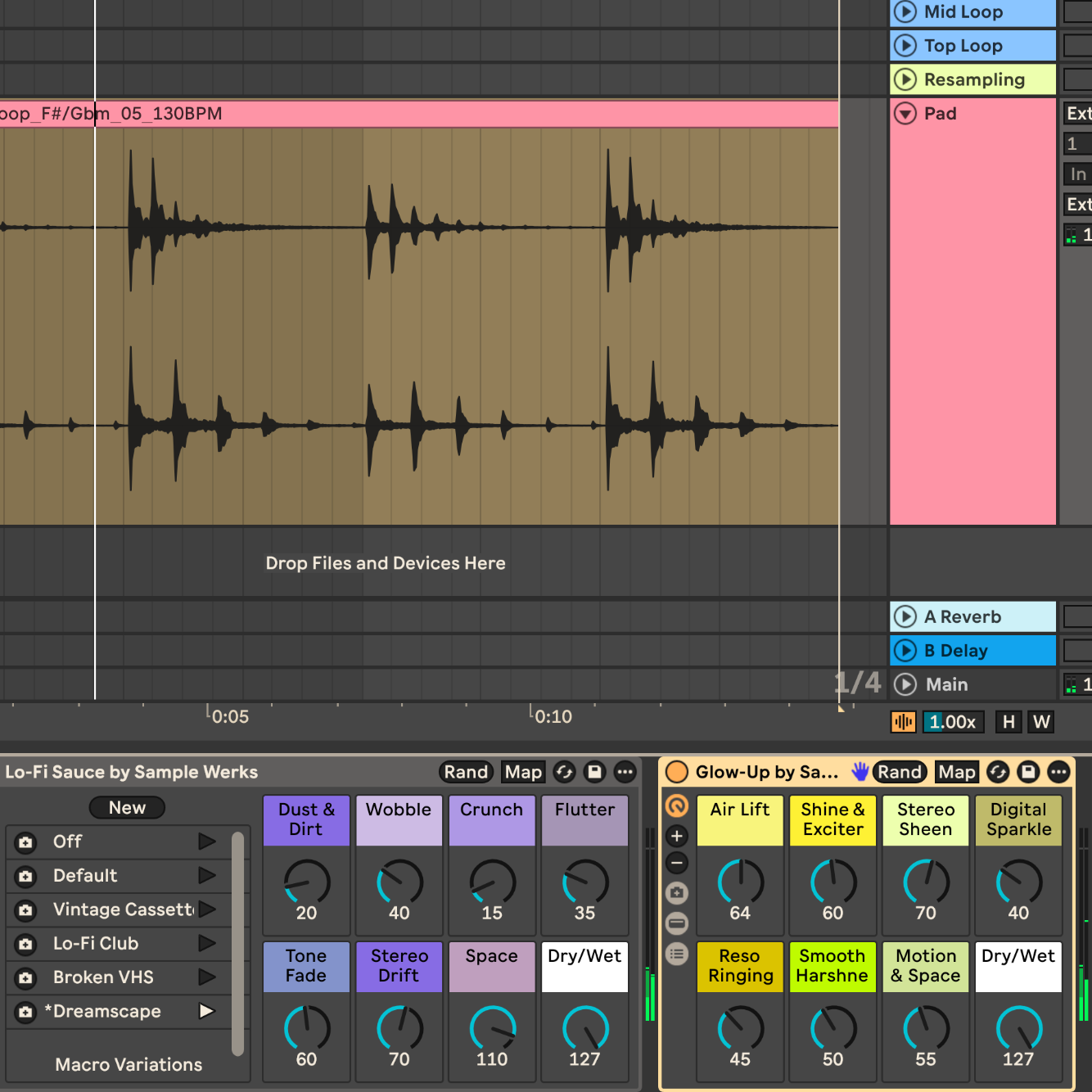This screenshot has width=1092, height=1092.
Task: Toggle the waveform display button beside 1.00x
Action: coord(903,722)
